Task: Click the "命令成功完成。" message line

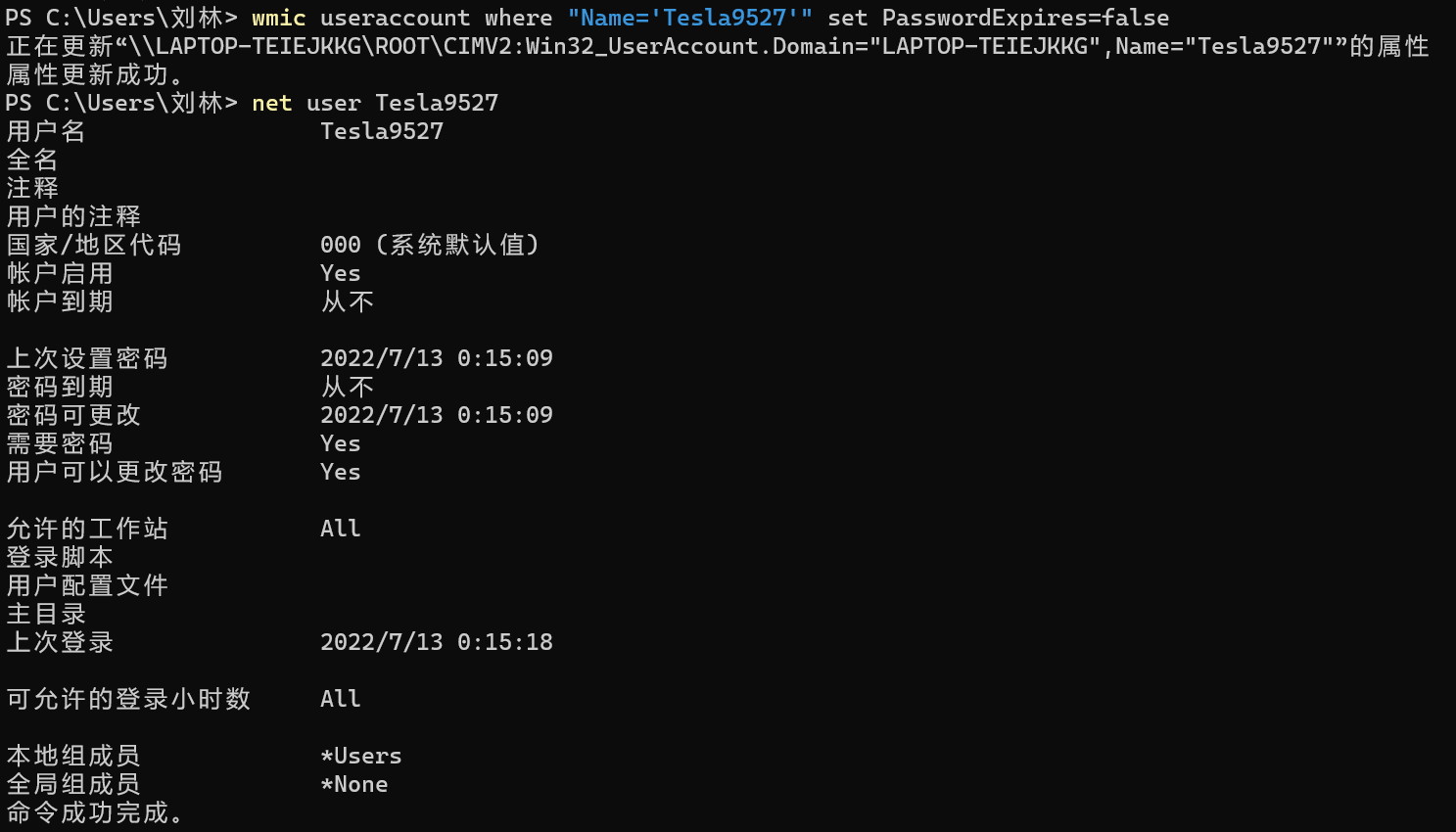Action: point(95,812)
